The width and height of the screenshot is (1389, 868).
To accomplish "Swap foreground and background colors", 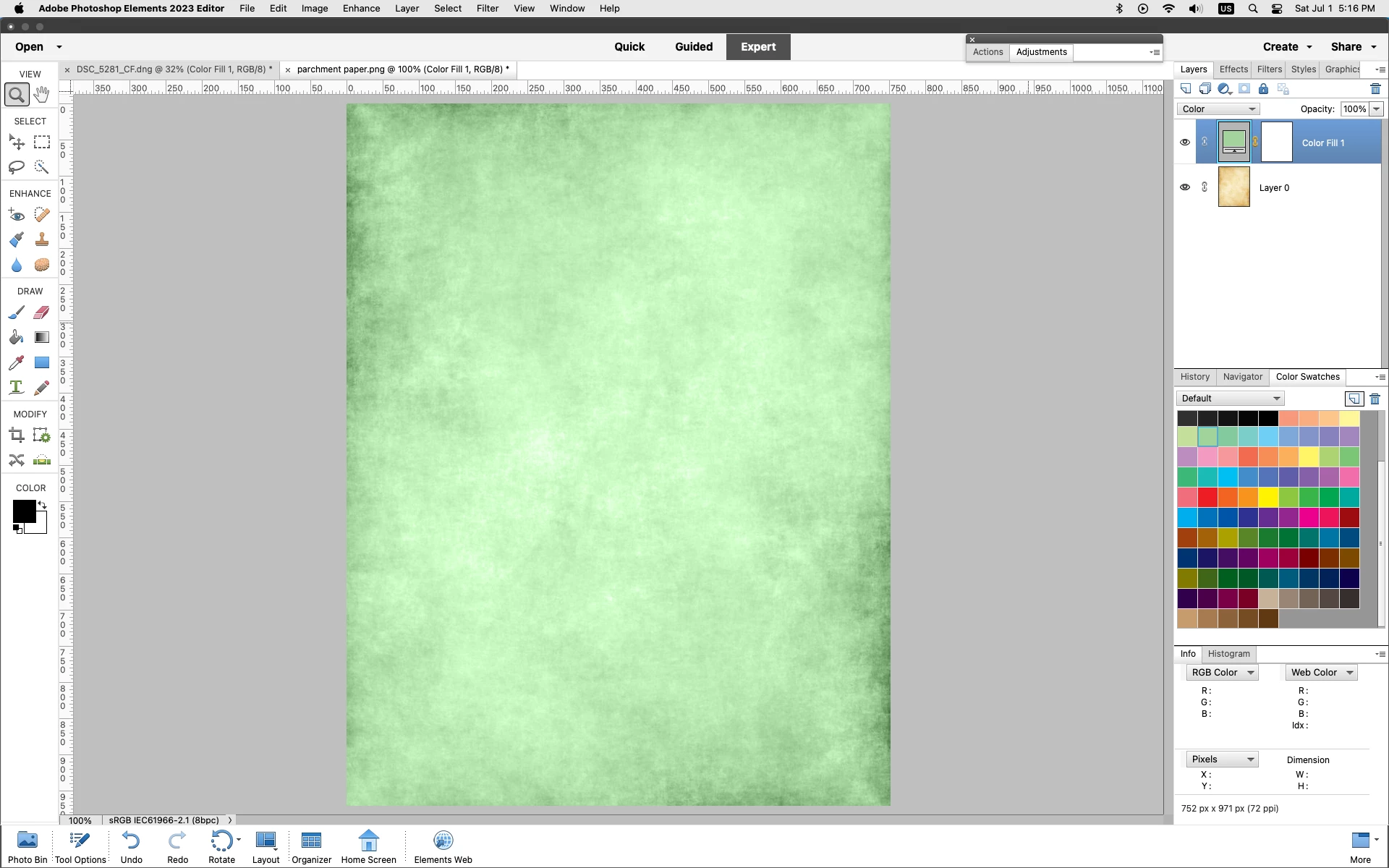I will (43, 505).
